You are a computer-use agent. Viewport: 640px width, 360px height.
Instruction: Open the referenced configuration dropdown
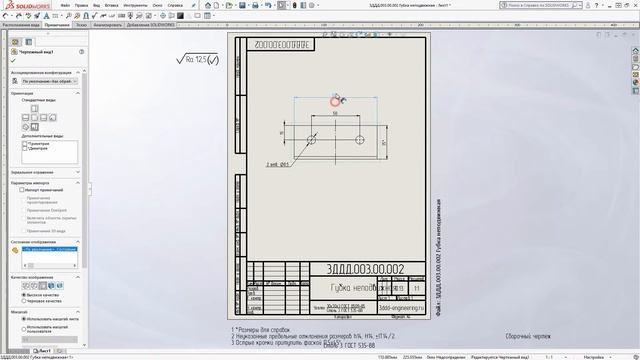tap(49, 81)
